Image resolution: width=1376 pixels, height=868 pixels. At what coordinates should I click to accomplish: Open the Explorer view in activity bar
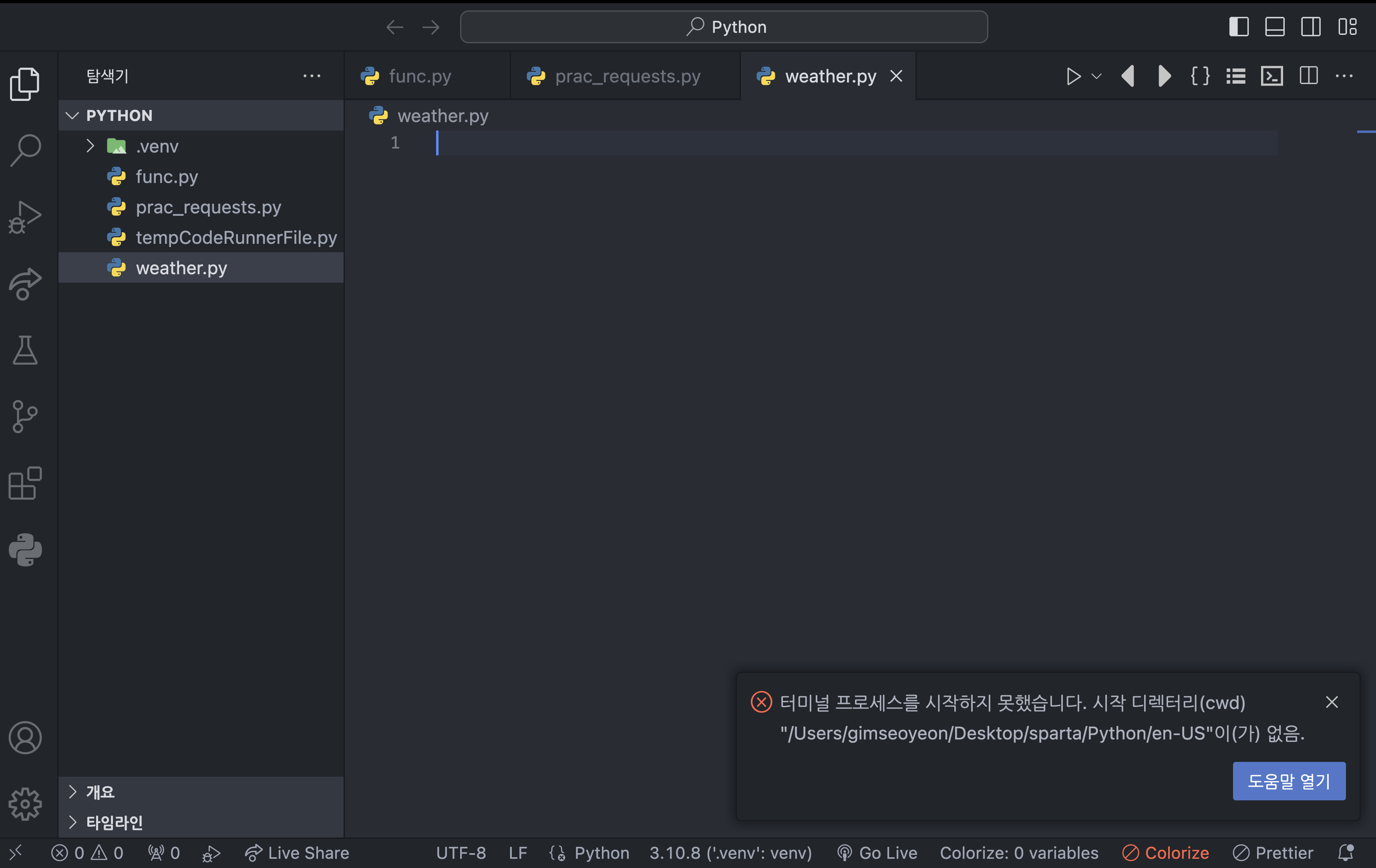[25, 84]
